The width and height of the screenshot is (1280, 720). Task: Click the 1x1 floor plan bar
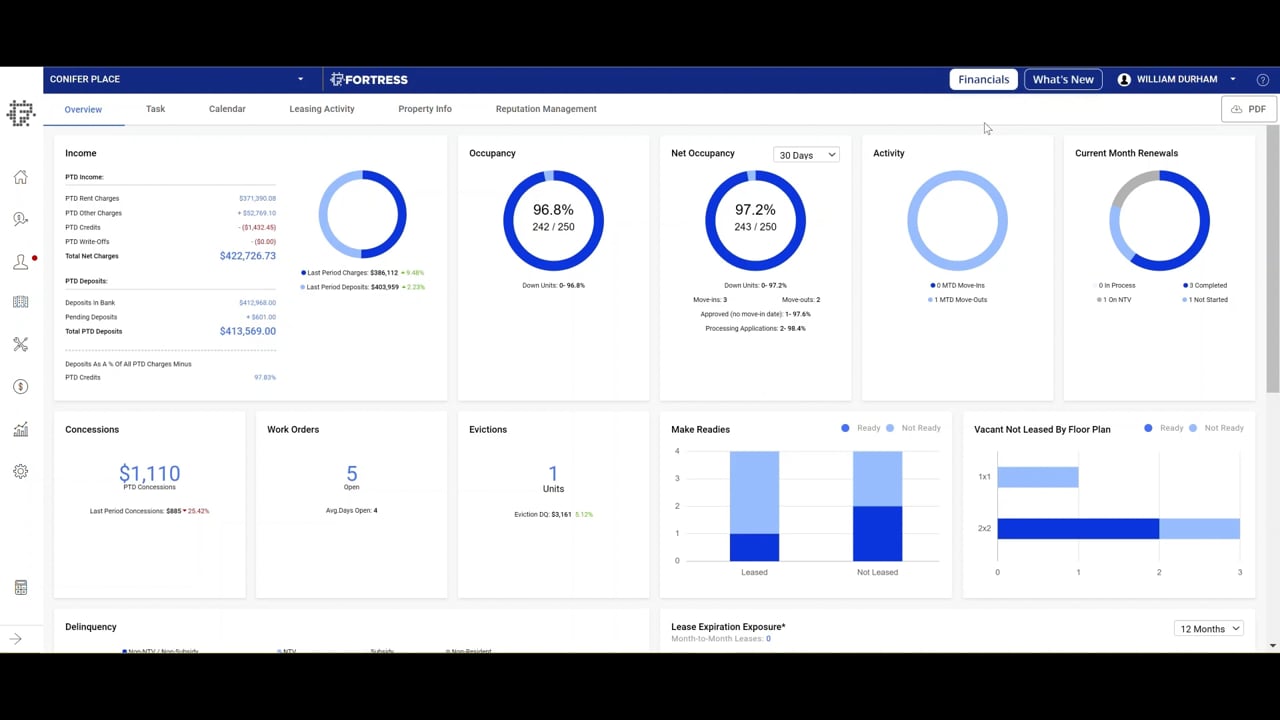coord(1038,477)
